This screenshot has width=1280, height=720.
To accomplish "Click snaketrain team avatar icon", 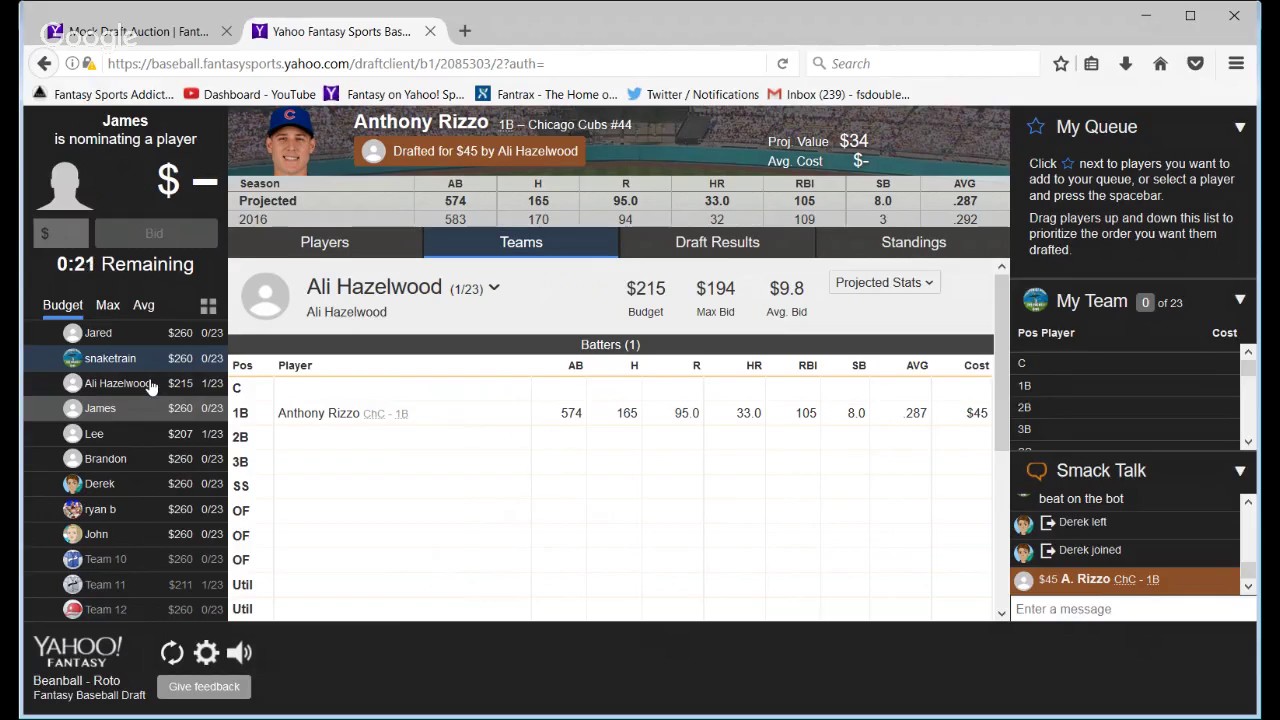I will [x=72, y=358].
